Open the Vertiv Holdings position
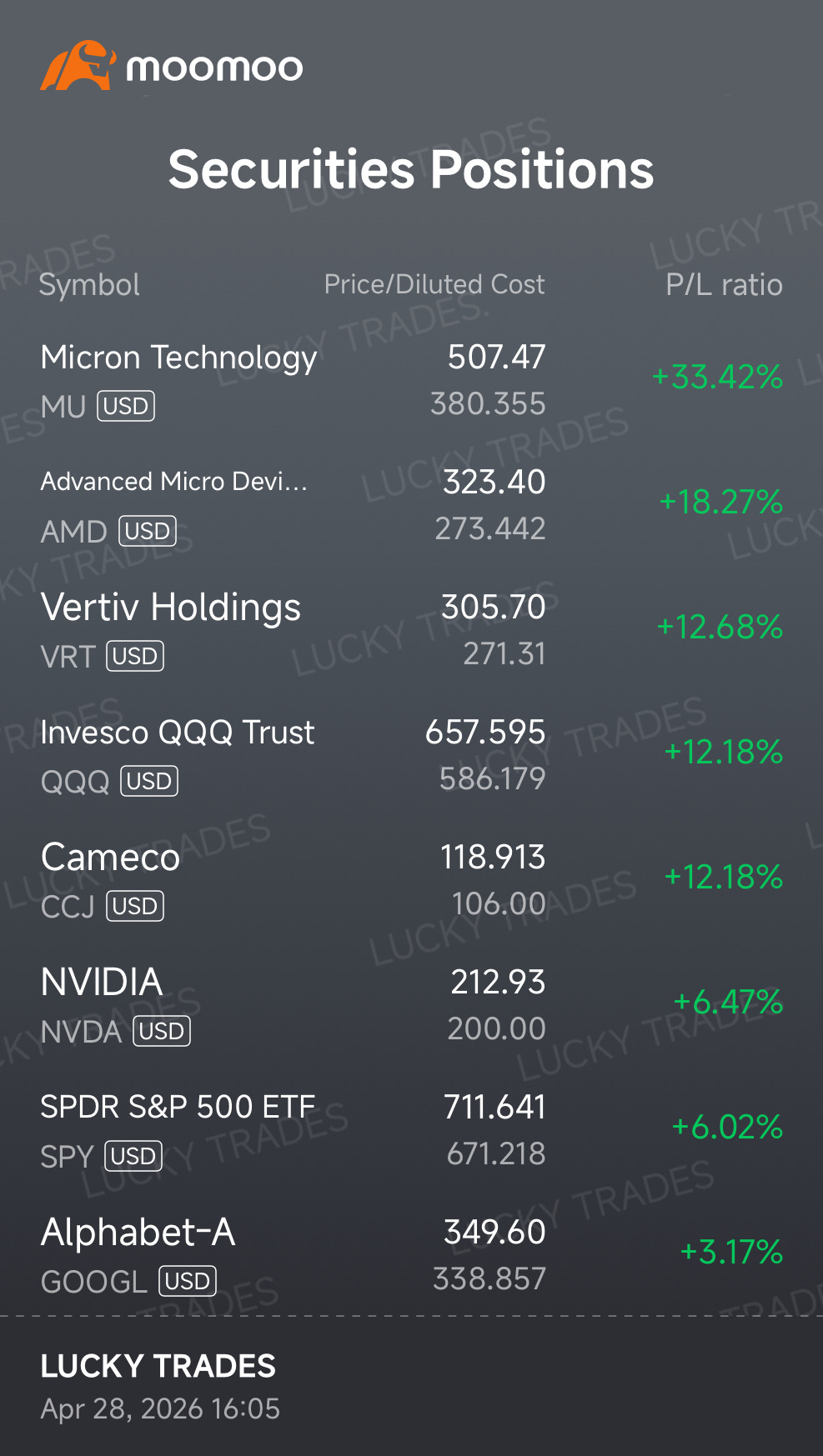This screenshot has height=1456, width=823. click(411, 630)
